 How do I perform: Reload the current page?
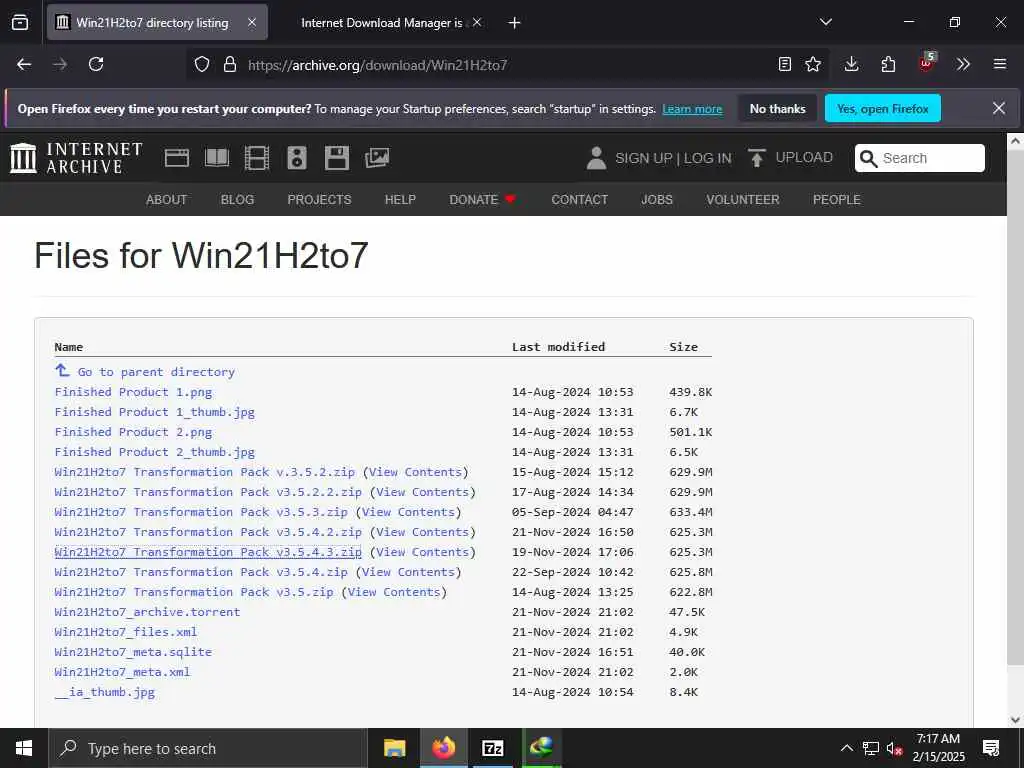96,64
